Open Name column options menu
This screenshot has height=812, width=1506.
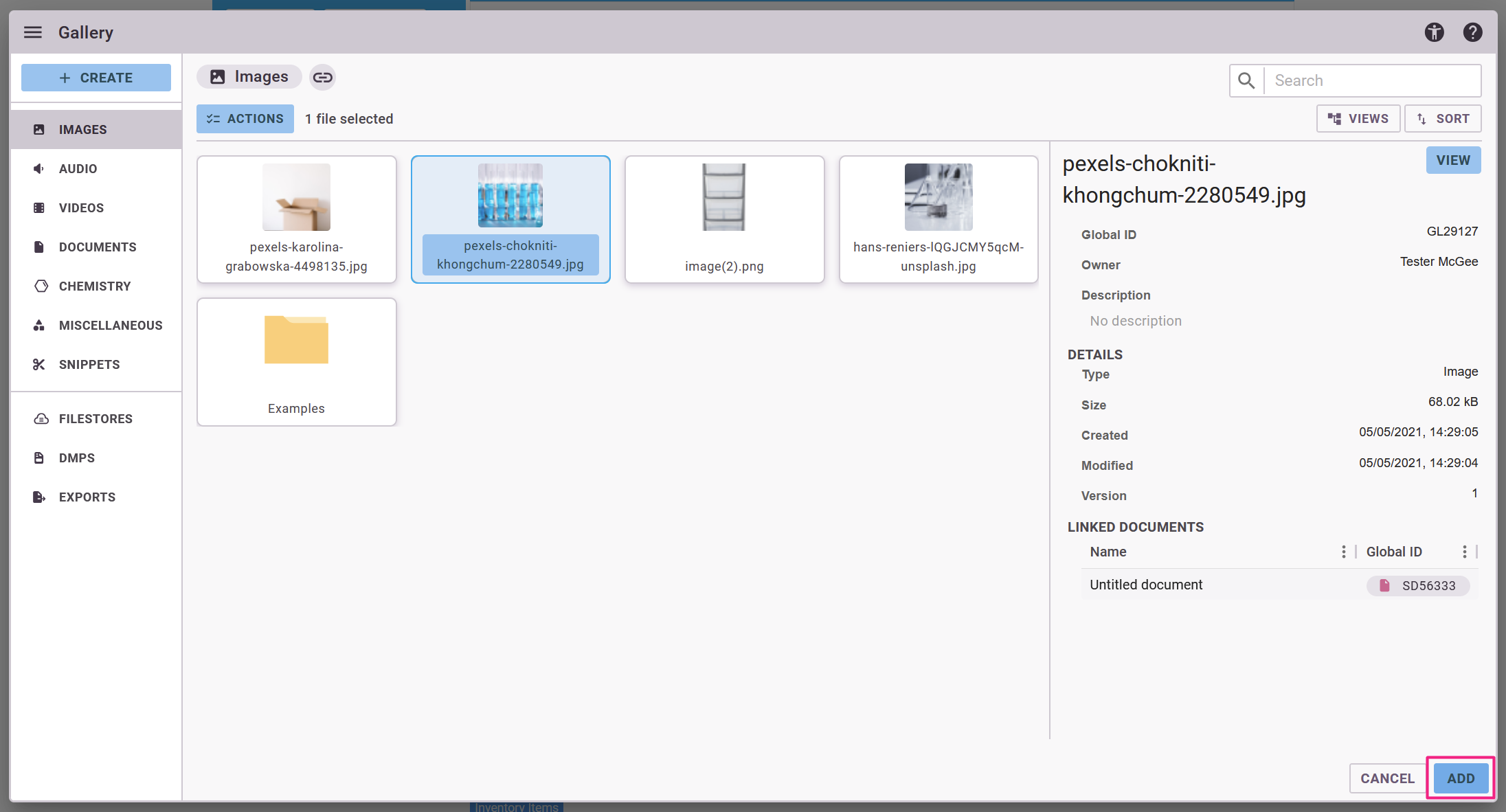(x=1343, y=552)
